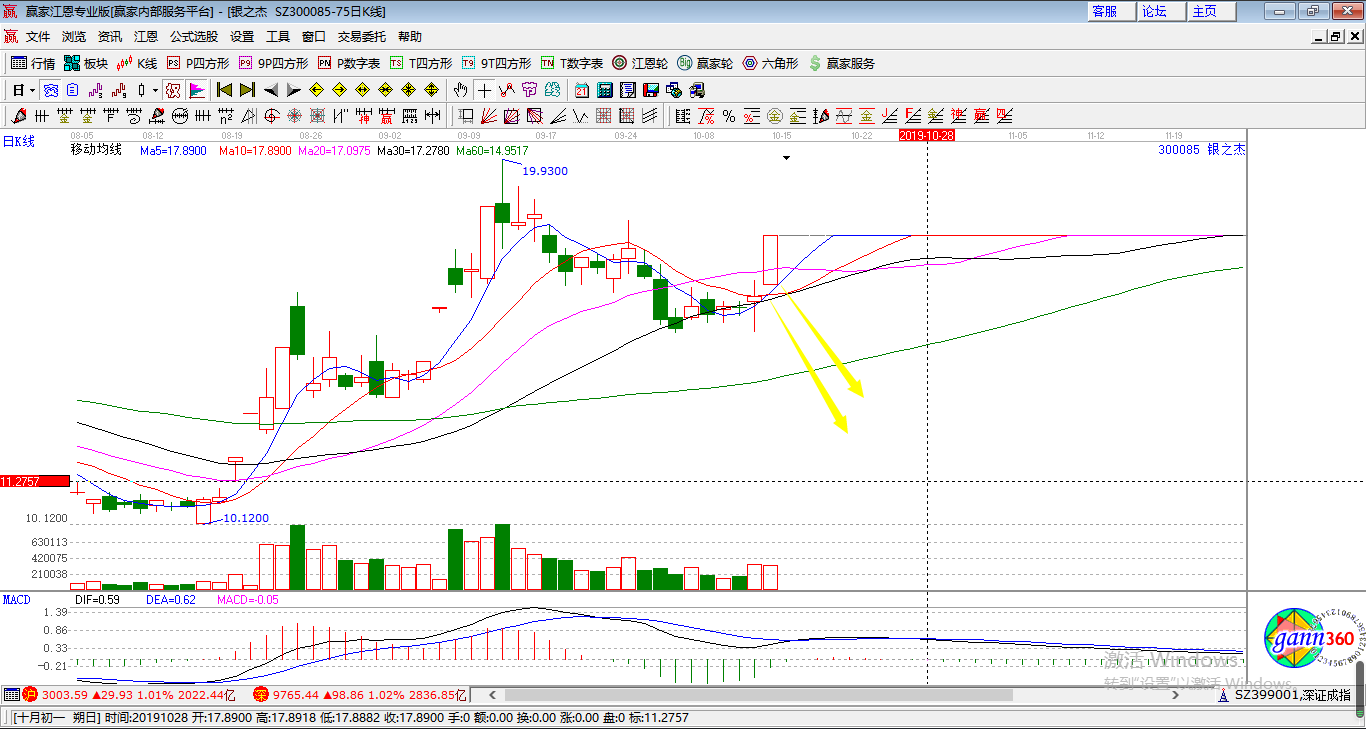Open the T数字表 time number table
The image size is (1366, 729).
pyautogui.click(x=572, y=63)
